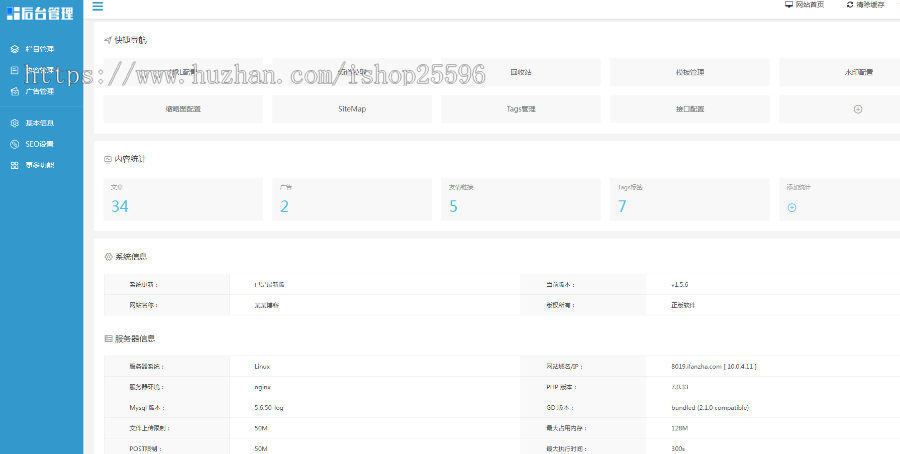Click the chart icon beside 内容统计

[x=108, y=159]
